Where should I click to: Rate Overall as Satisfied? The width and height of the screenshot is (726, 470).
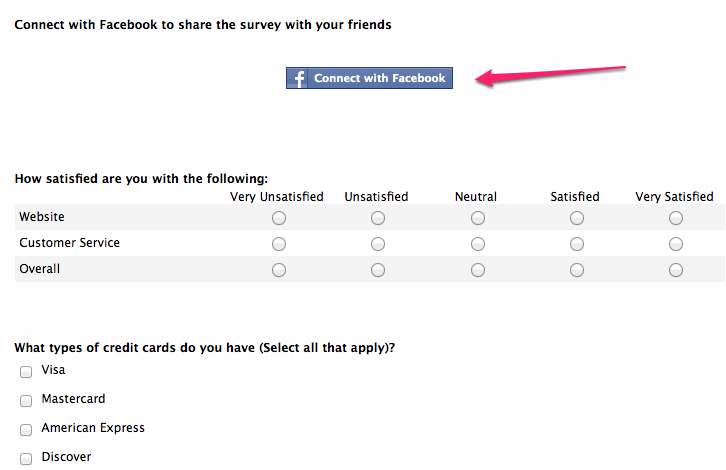pos(576,270)
